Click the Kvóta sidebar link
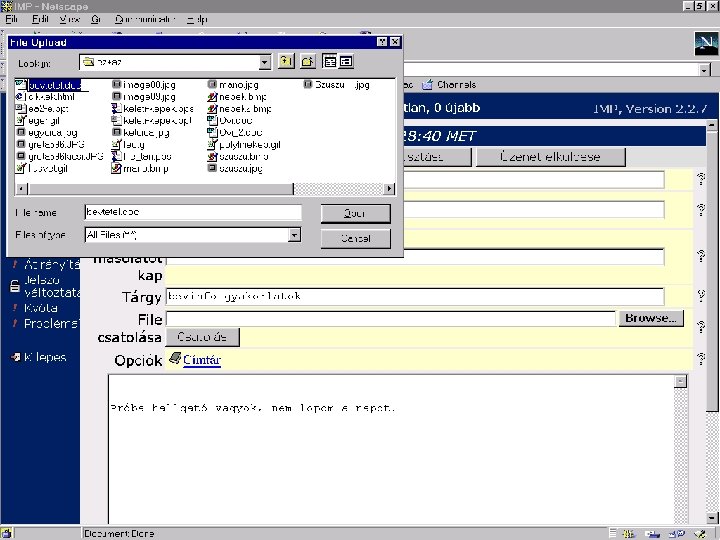Viewport: 720px width, 540px height. tap(41, 308)
